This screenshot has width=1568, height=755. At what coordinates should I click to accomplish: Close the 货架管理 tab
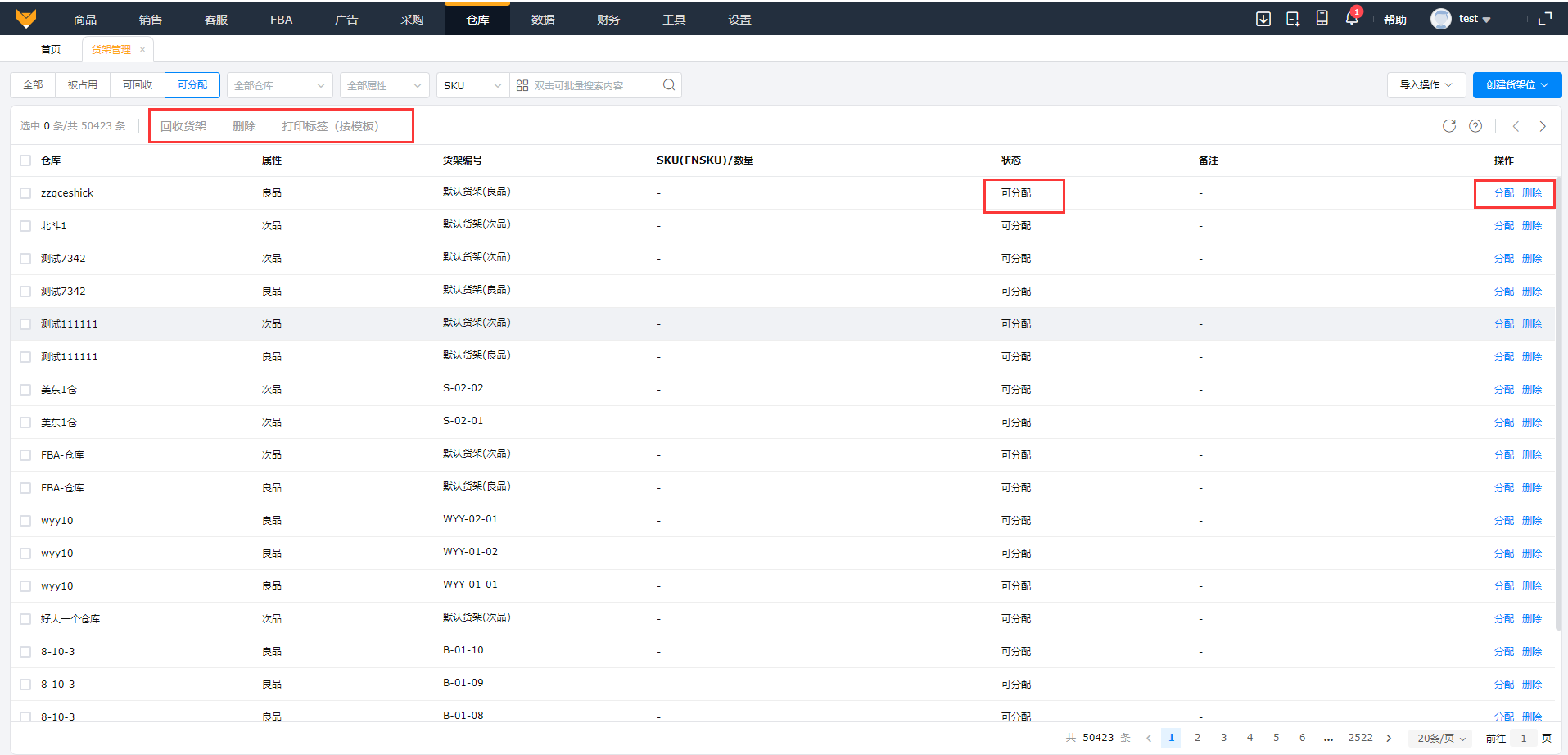(142, 50)
